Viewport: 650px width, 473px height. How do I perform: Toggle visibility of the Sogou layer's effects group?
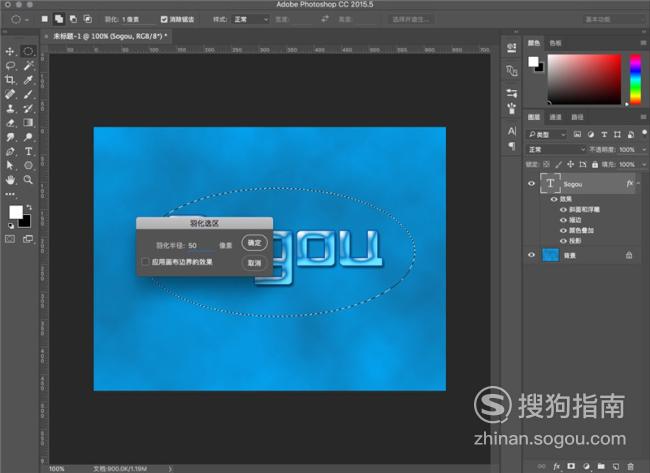554,199
